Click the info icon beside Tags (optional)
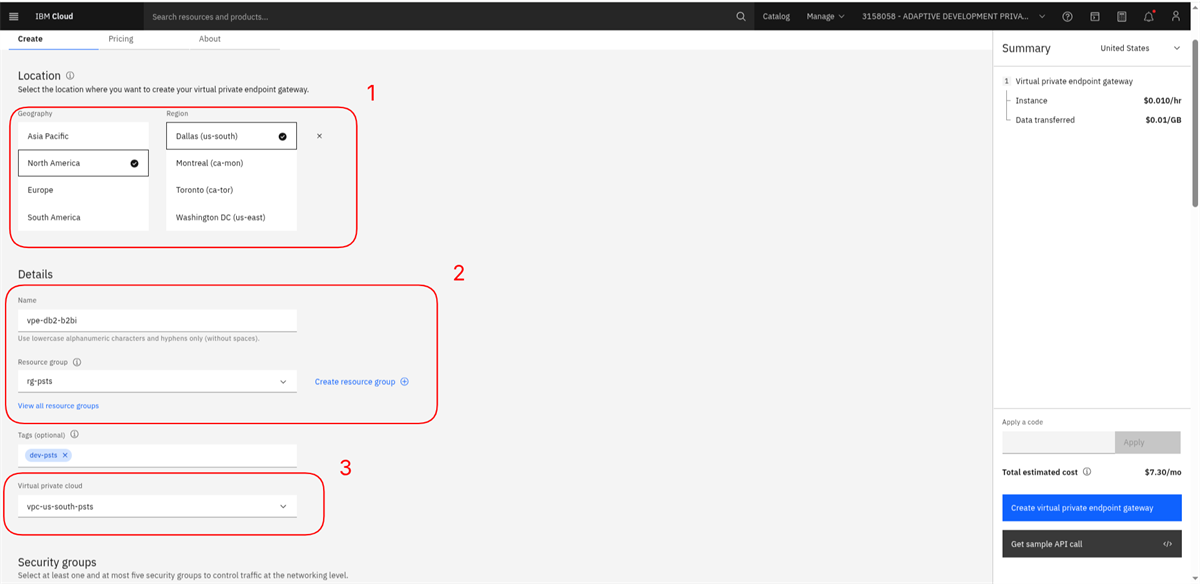The image size is (1200, 584). pos(74,435)
